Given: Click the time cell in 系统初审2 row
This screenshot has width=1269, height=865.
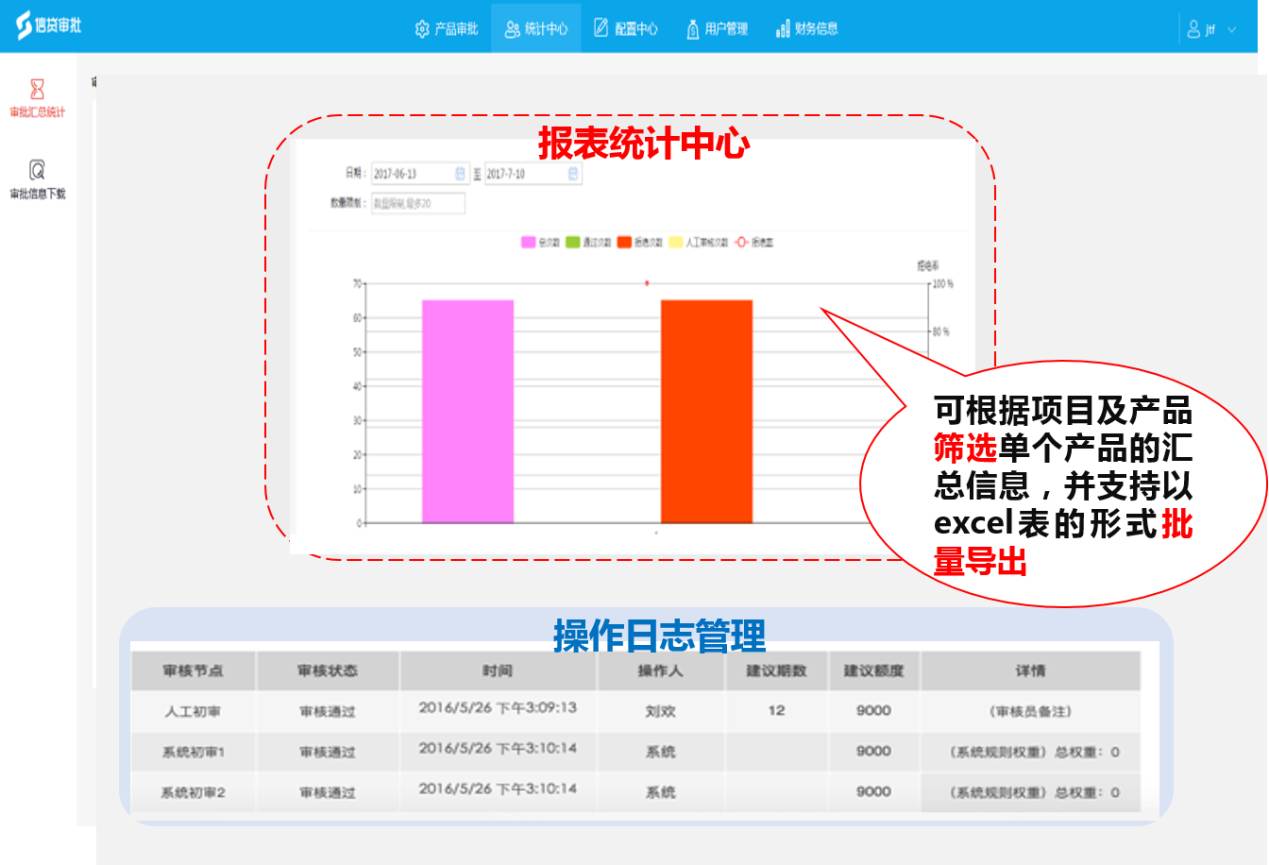Looking at the screenshot, I should point(498,789).
